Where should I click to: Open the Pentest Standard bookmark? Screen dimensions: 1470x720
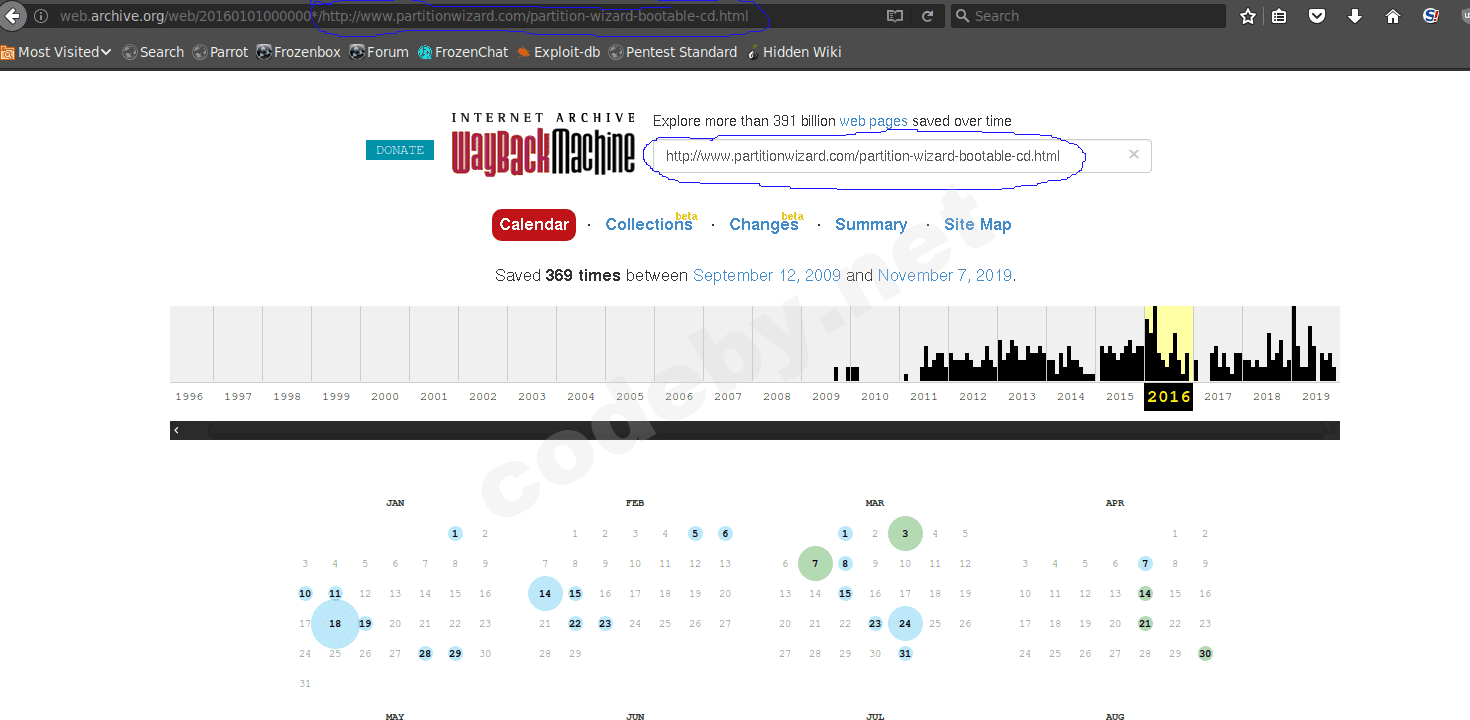coord(672,52)
